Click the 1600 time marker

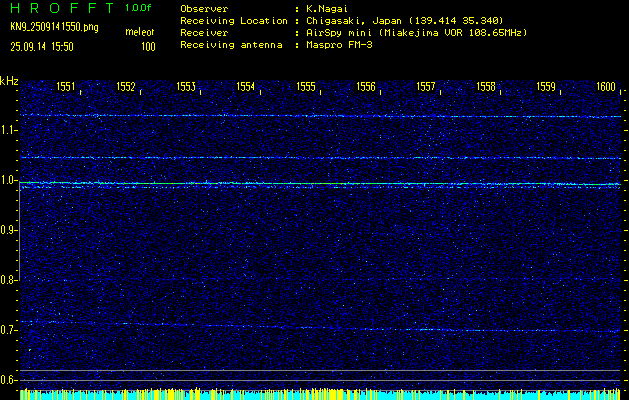606,86
